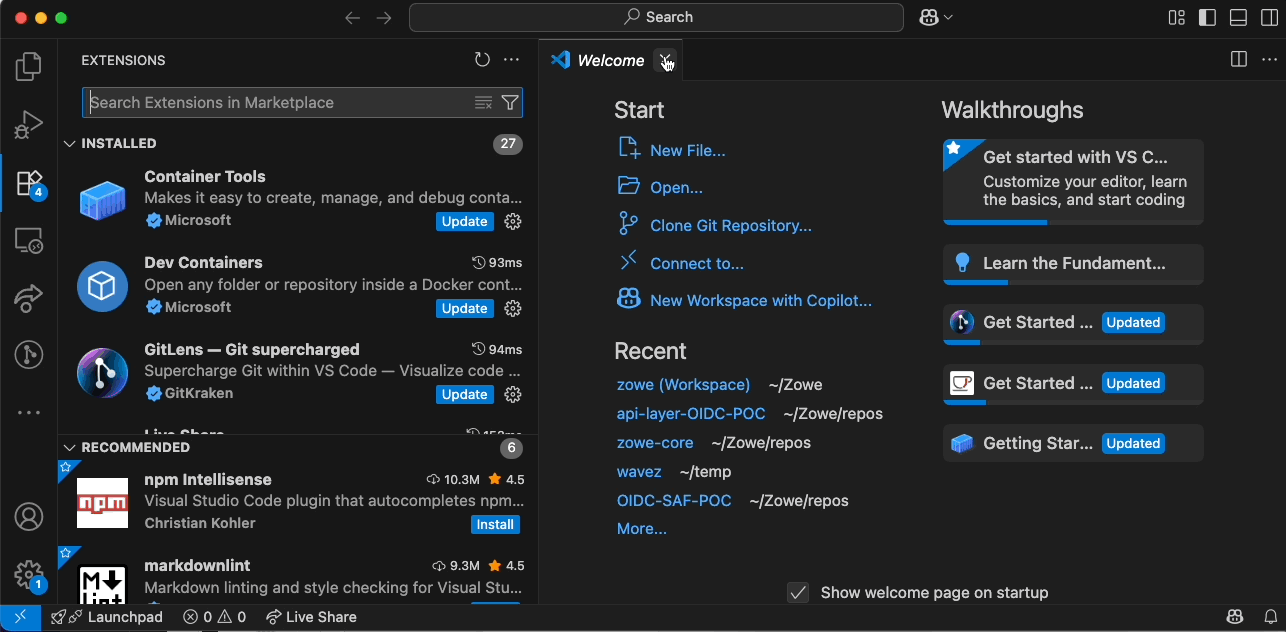Open the Accounts menu icon
The image size is (1286, 632).
(x=28, y=517)
